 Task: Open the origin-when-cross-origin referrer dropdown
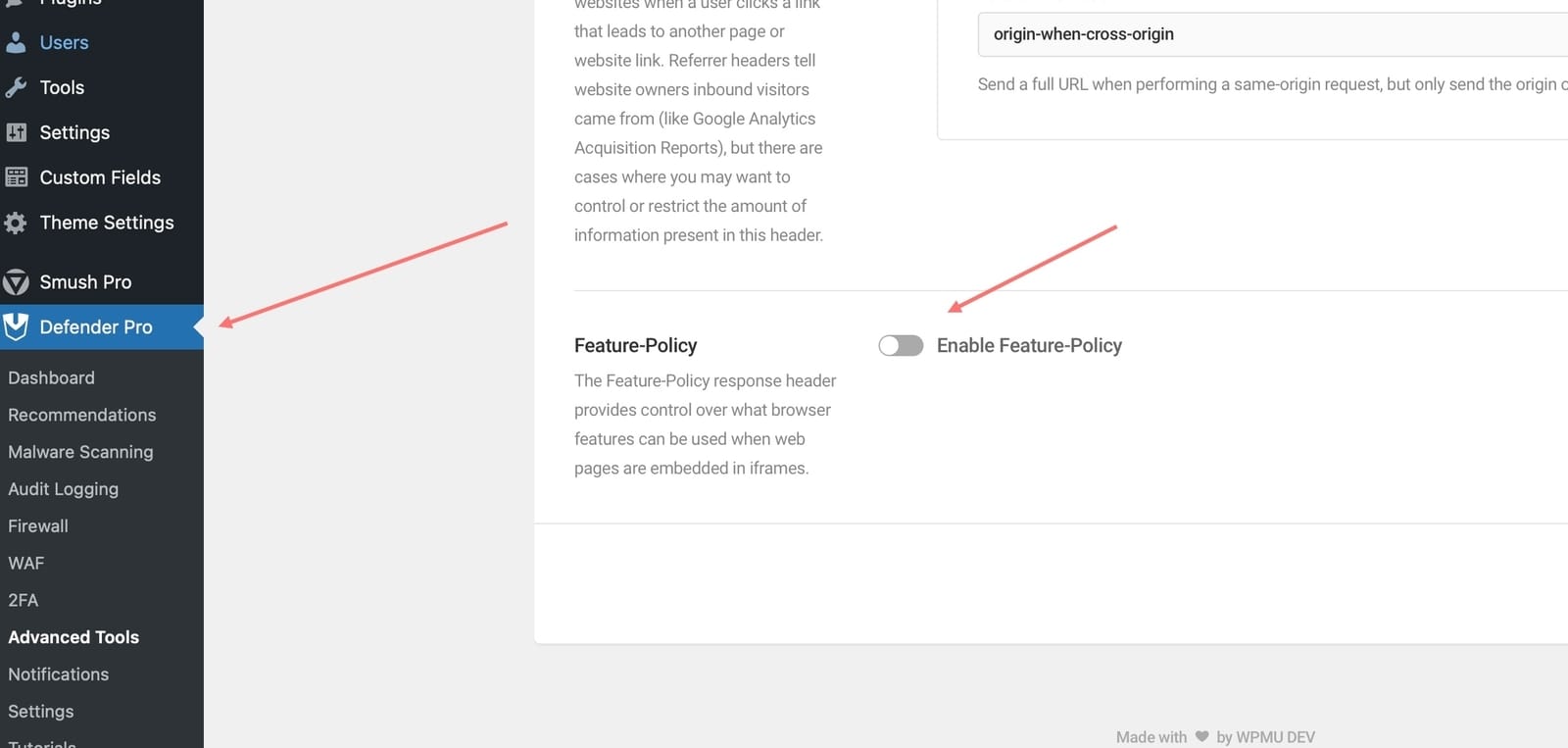point(1273,34)
